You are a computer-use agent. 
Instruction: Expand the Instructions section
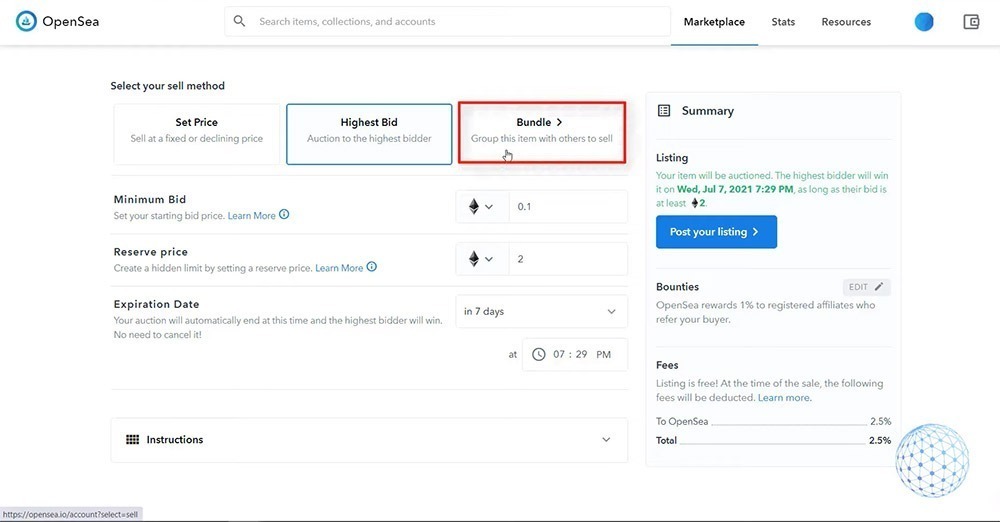click(x=605, y=440)
